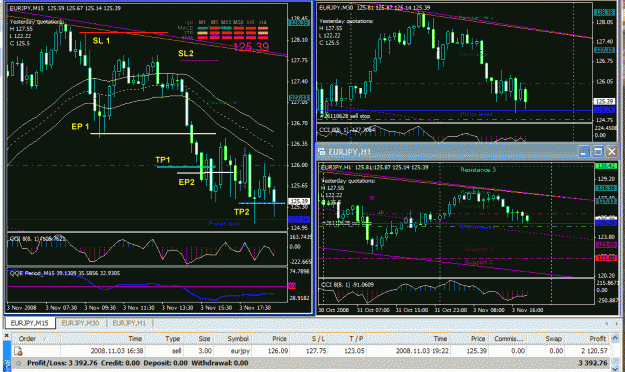Close the EURJPY,H1 chart window
625x372 pixels.
[x=612, y=152]
